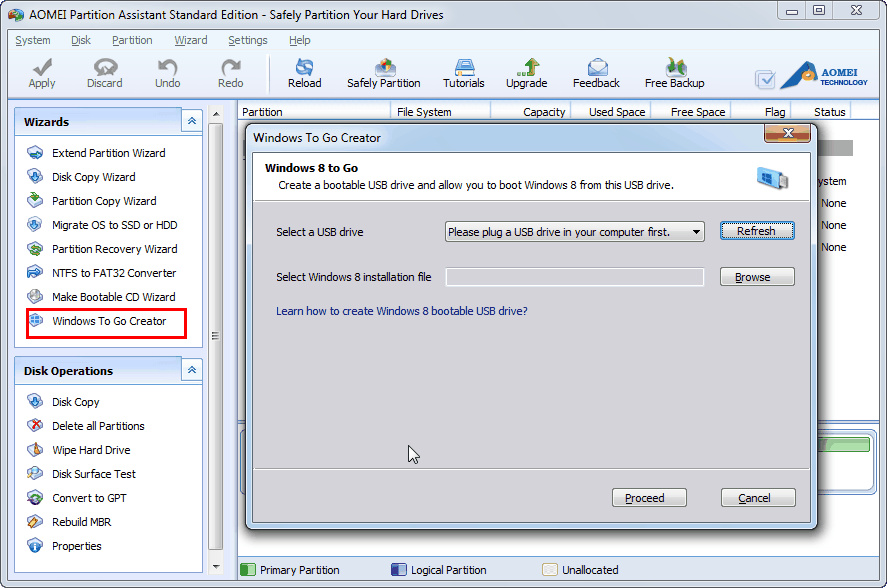Image resolution: width=887 pixels, height=588 pixels.
Task: Open the Help menu
Action: 299,40
